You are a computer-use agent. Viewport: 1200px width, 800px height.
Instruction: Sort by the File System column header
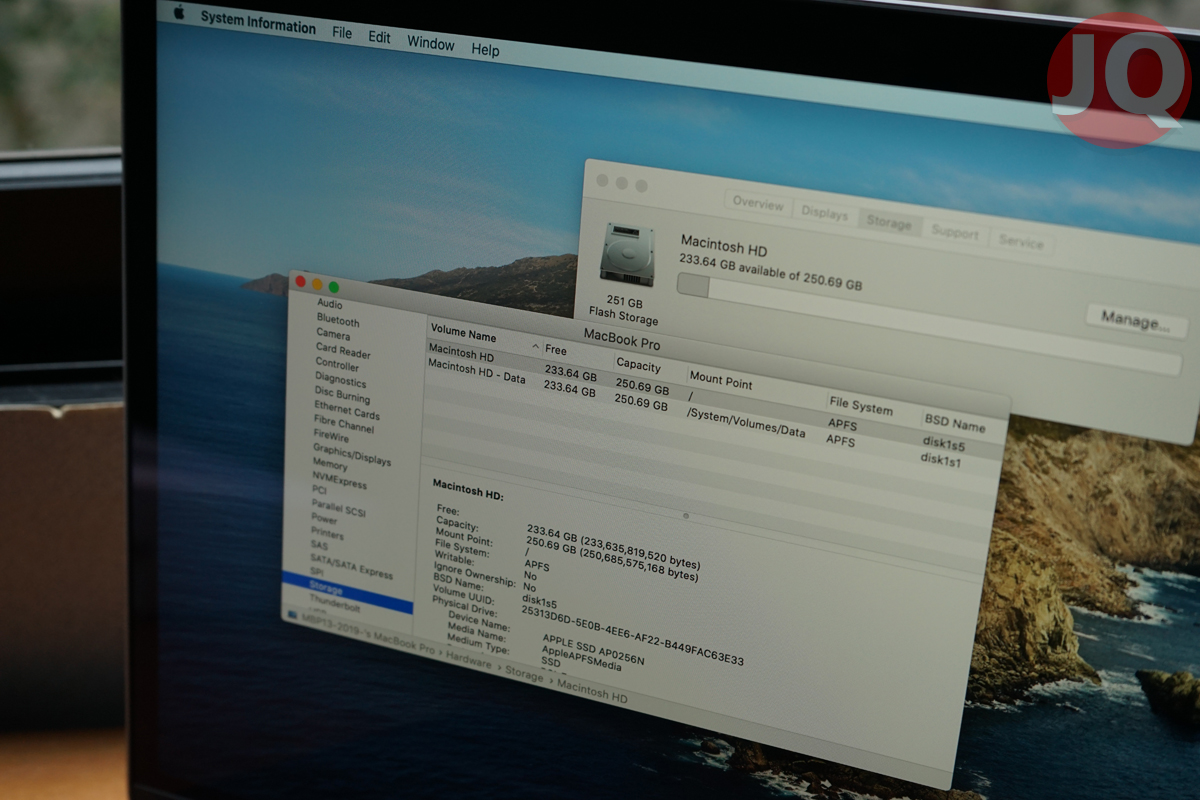[860, 407]
